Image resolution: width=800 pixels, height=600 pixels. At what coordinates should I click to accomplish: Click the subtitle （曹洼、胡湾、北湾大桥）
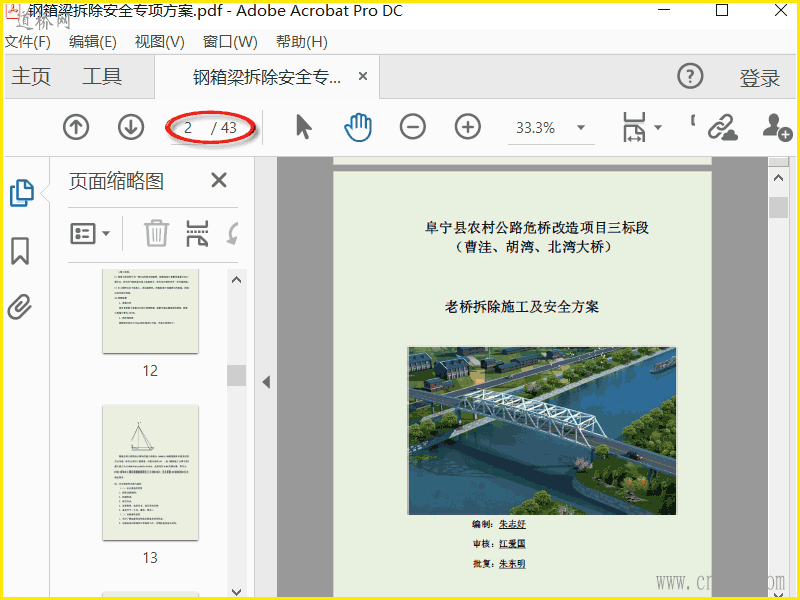[533, 247]
